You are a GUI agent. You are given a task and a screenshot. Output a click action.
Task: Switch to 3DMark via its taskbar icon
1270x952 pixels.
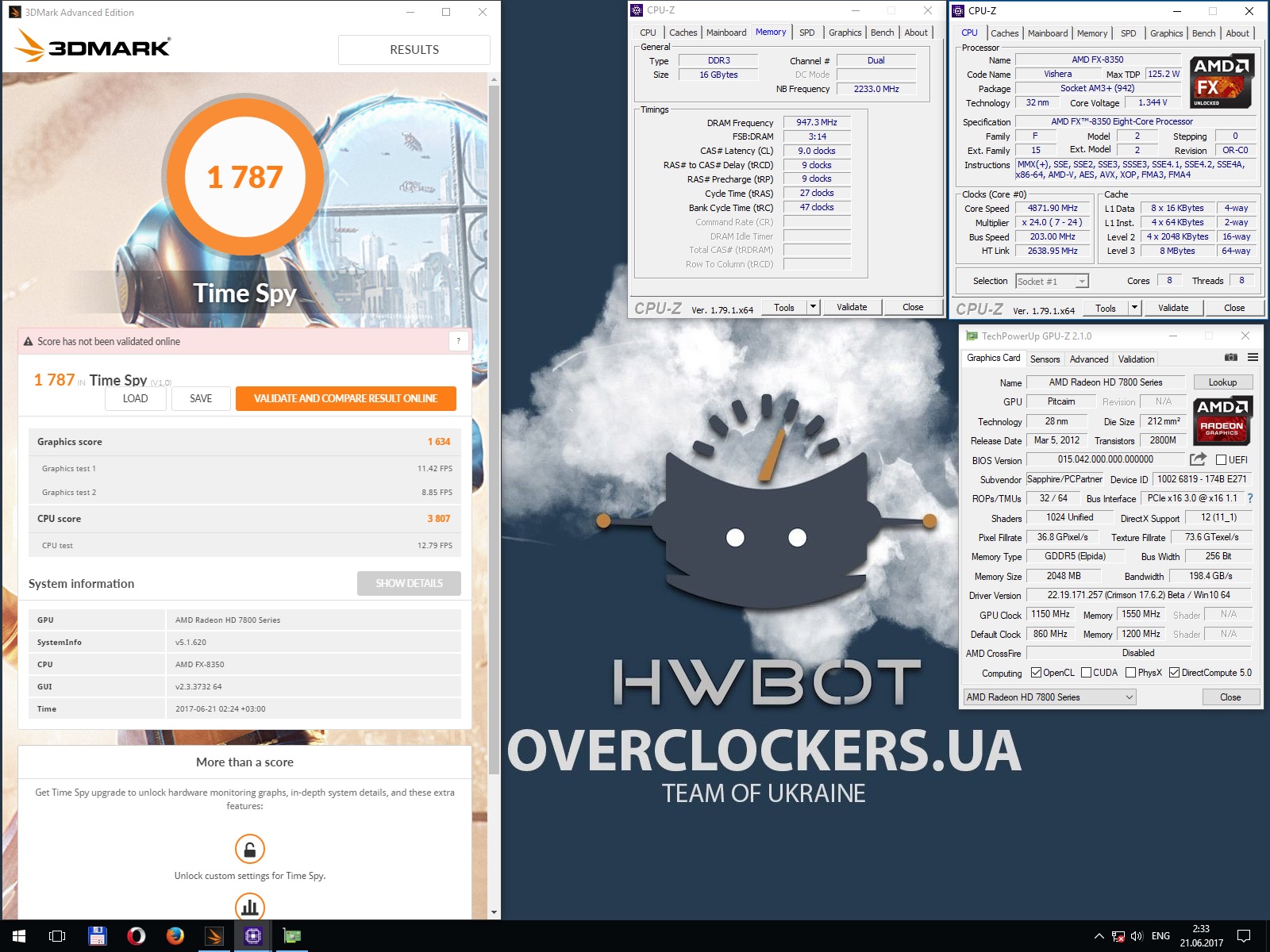(x=214, y=936)
